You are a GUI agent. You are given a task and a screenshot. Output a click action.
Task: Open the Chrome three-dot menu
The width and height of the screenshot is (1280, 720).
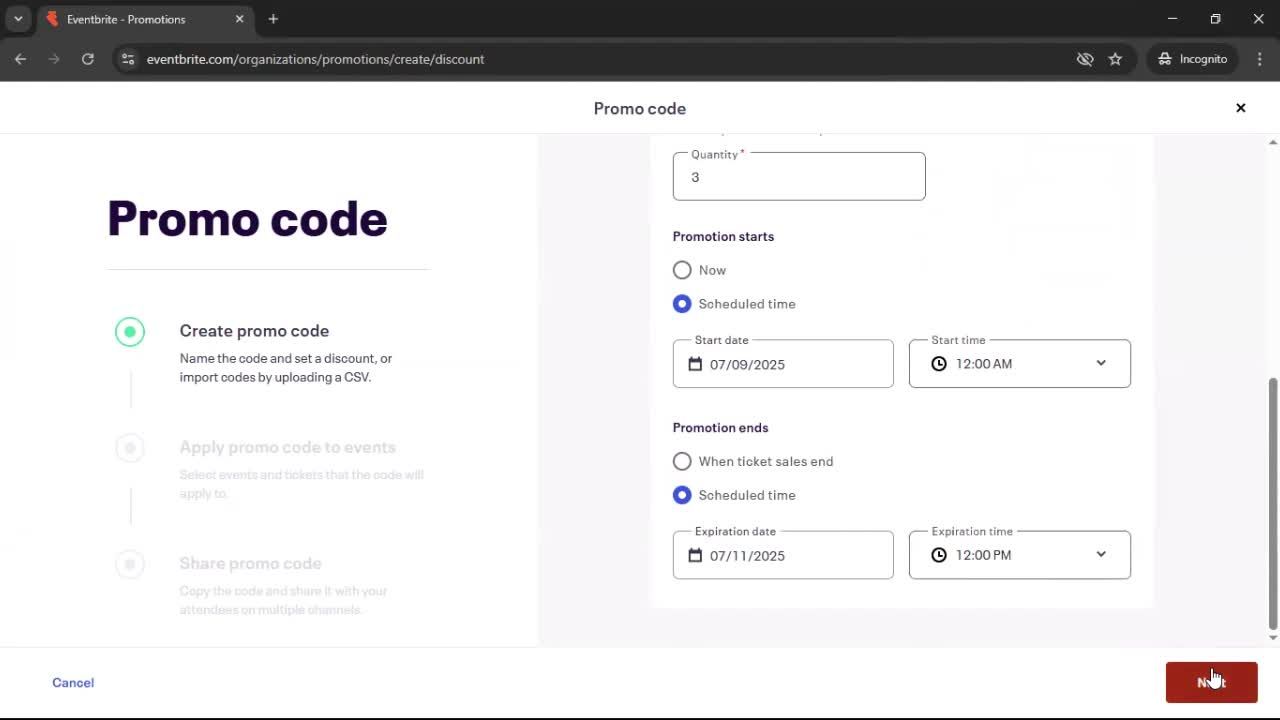1259,59
